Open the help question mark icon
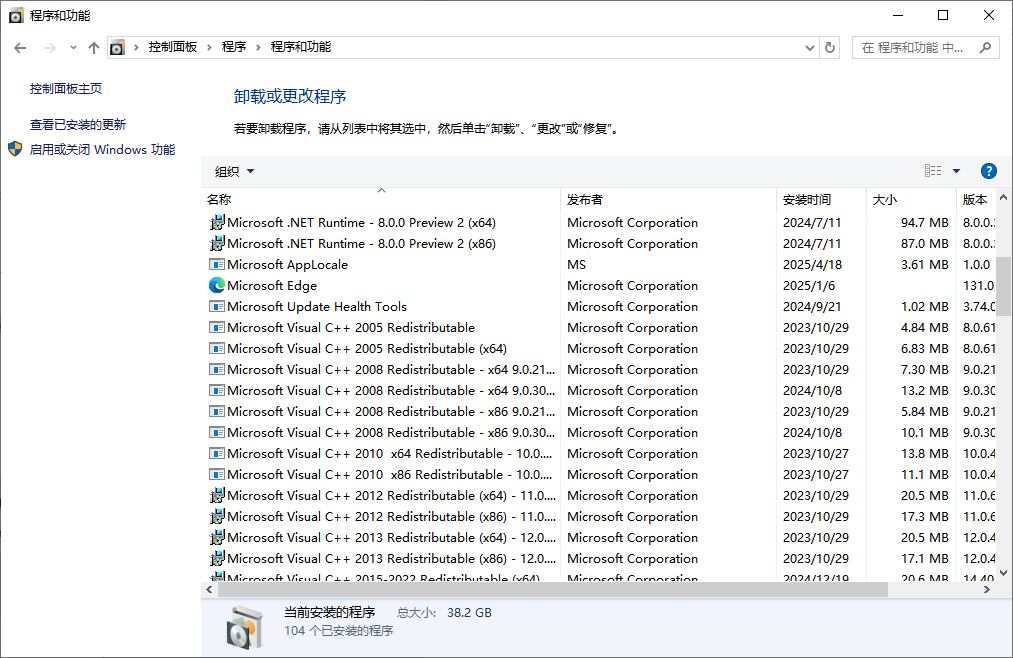This screenshot has height=658, width=1013. point(988,171)
